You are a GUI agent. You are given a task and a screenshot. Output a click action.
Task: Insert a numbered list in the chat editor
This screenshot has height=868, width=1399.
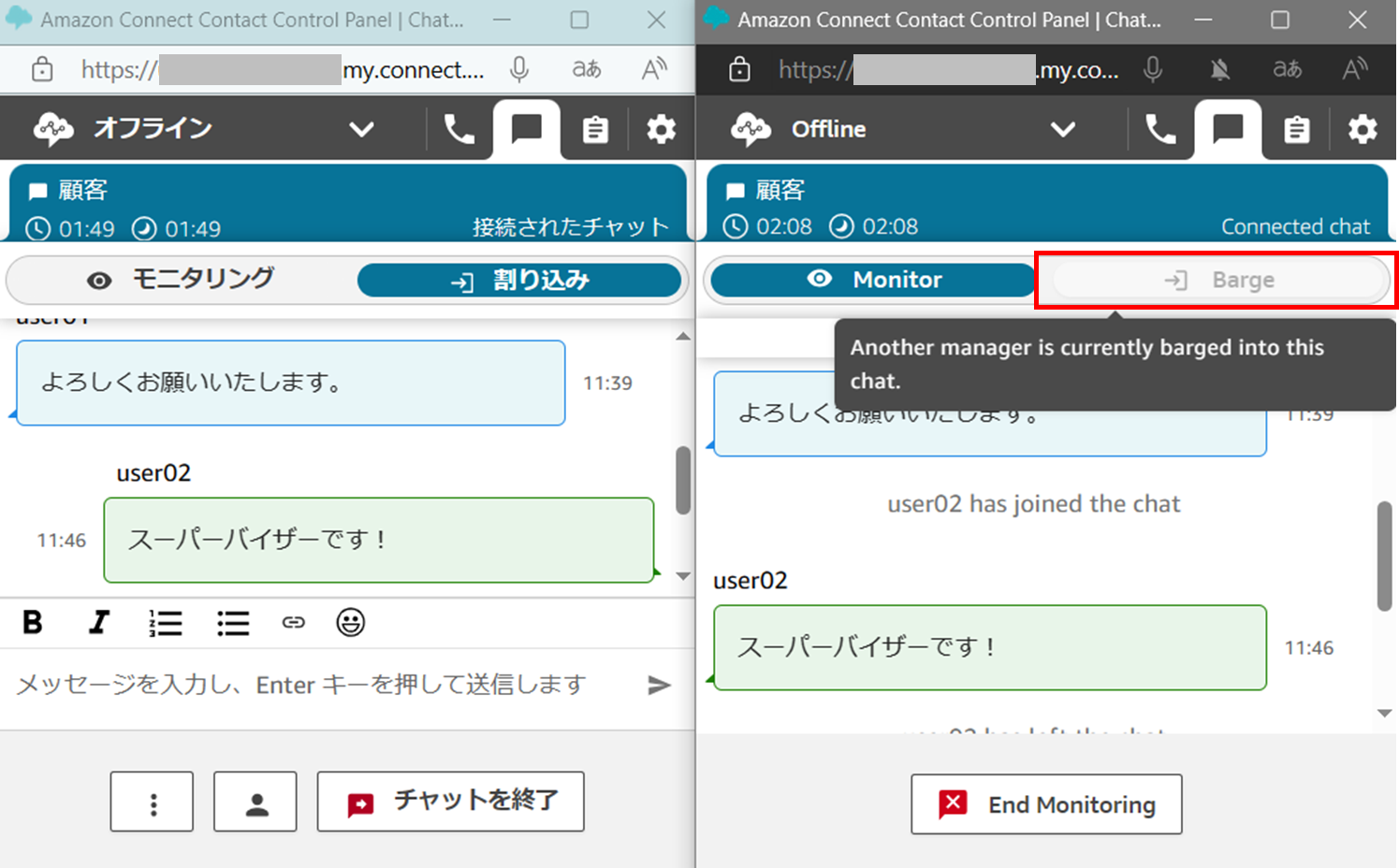[165, 622]
